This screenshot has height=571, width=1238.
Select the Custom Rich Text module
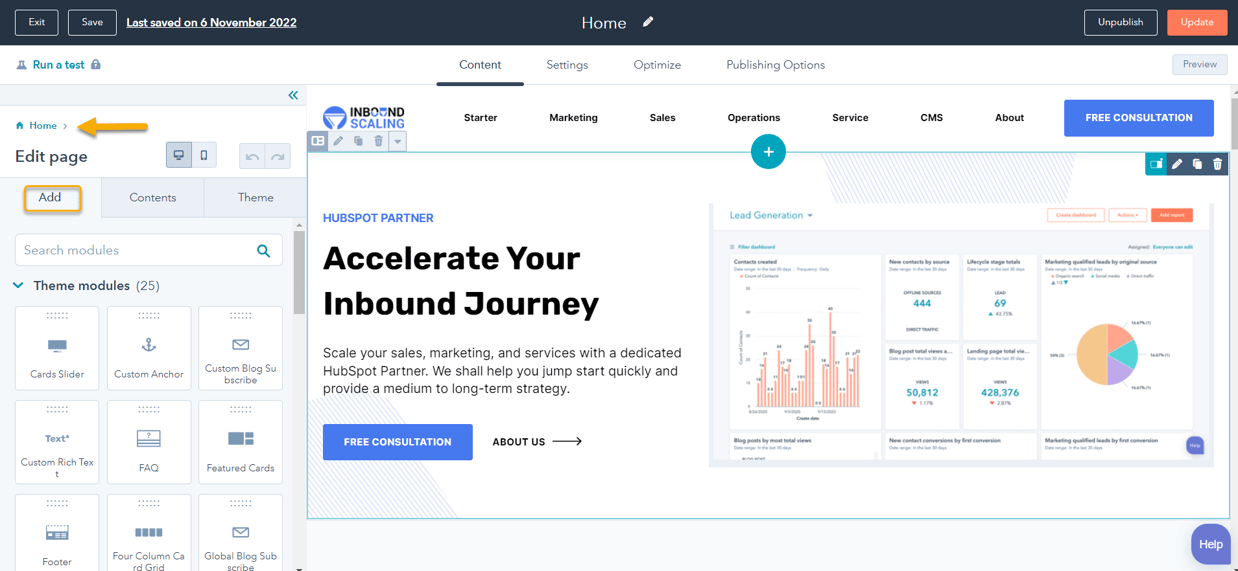pyautogui.click(x=57, y=442)
